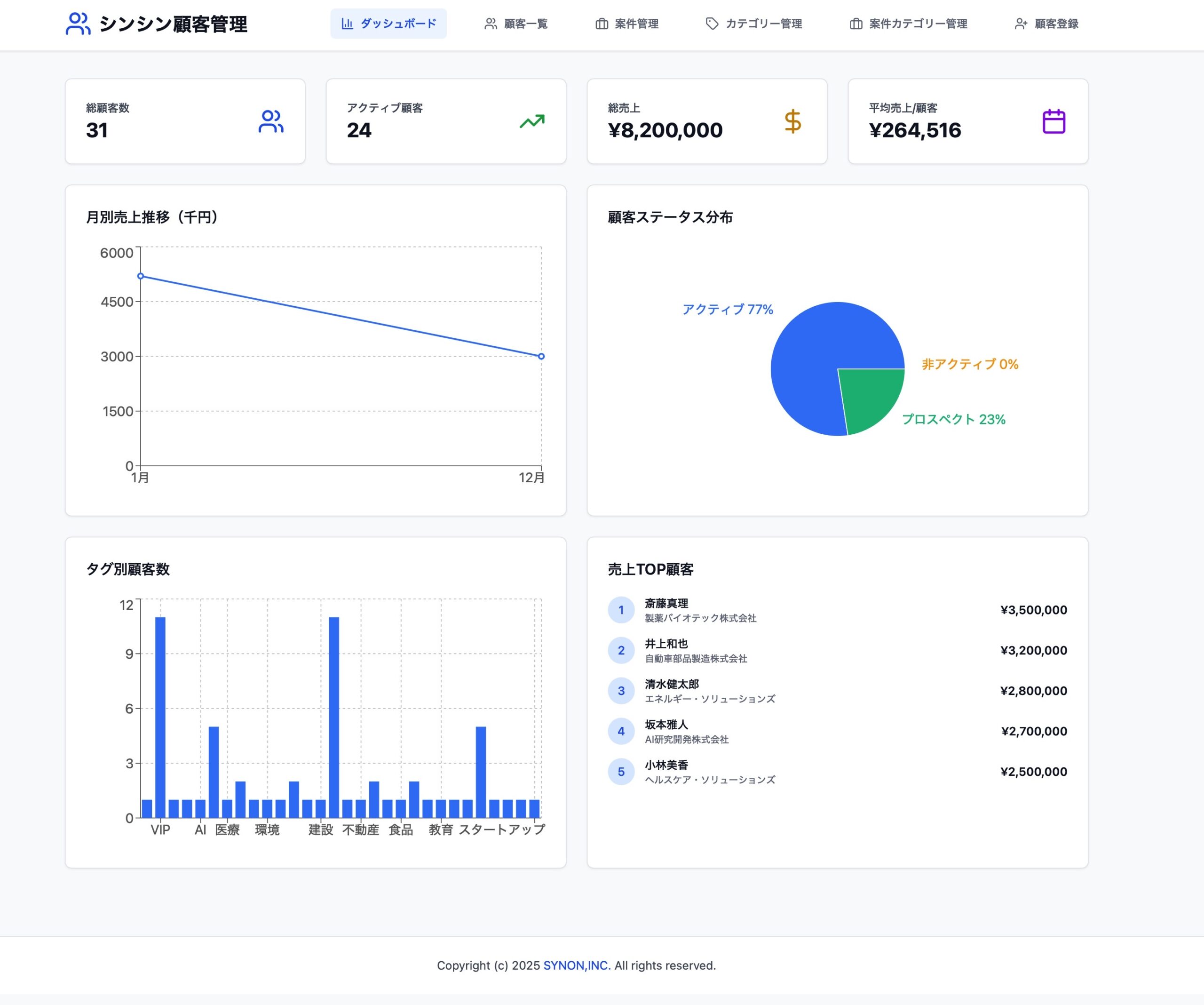The width and height of the screenshot is (1204, 1005).
Task: Click the users icon in 総顧客数 card
Action: point(270,121)
